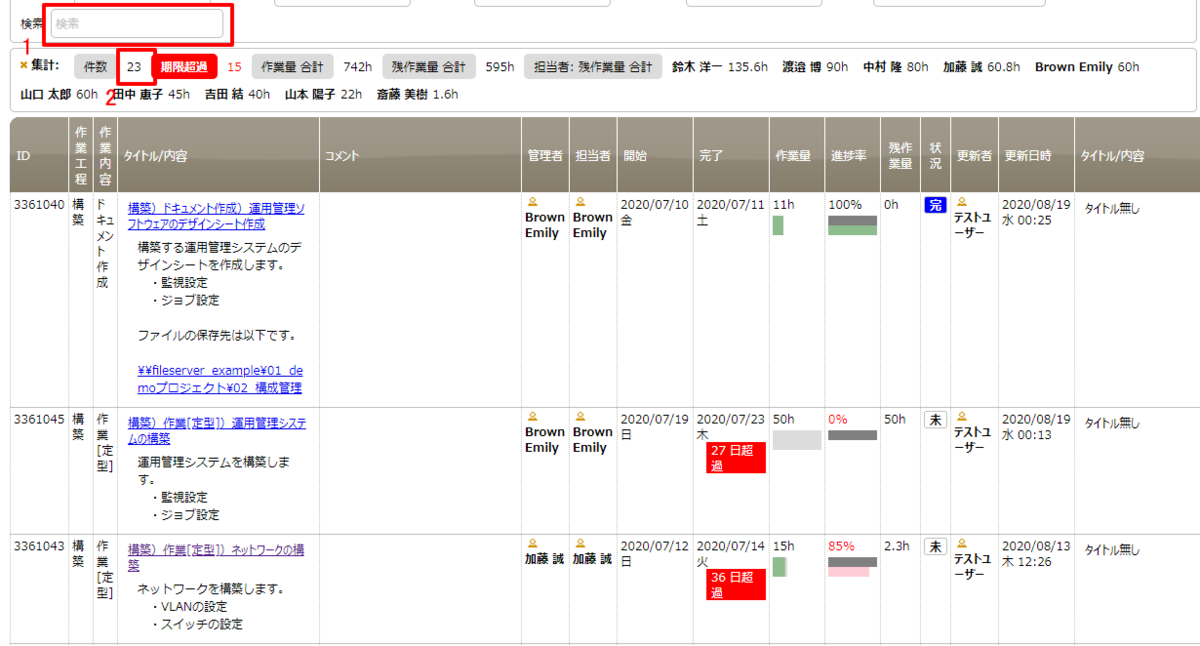Open the fileserver_example file path link

point(218,371)
